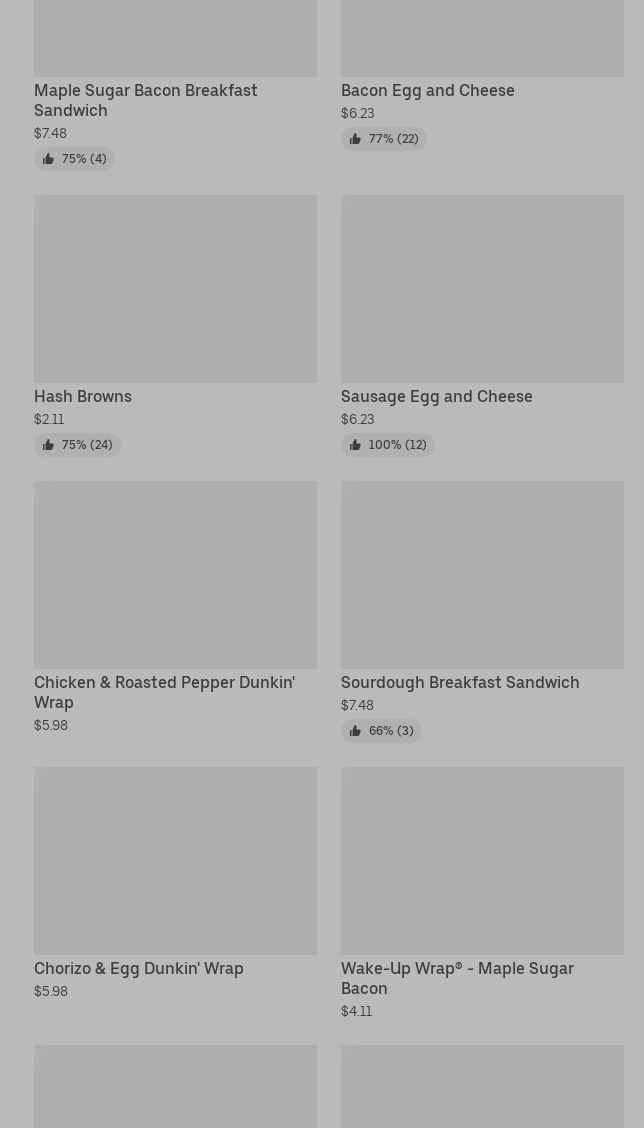Viewport: 644px width, 1128px height.
Task: Select Wake-Up Wrap Maple Sugar Bacon title
Action: click(x=456, y=978)
